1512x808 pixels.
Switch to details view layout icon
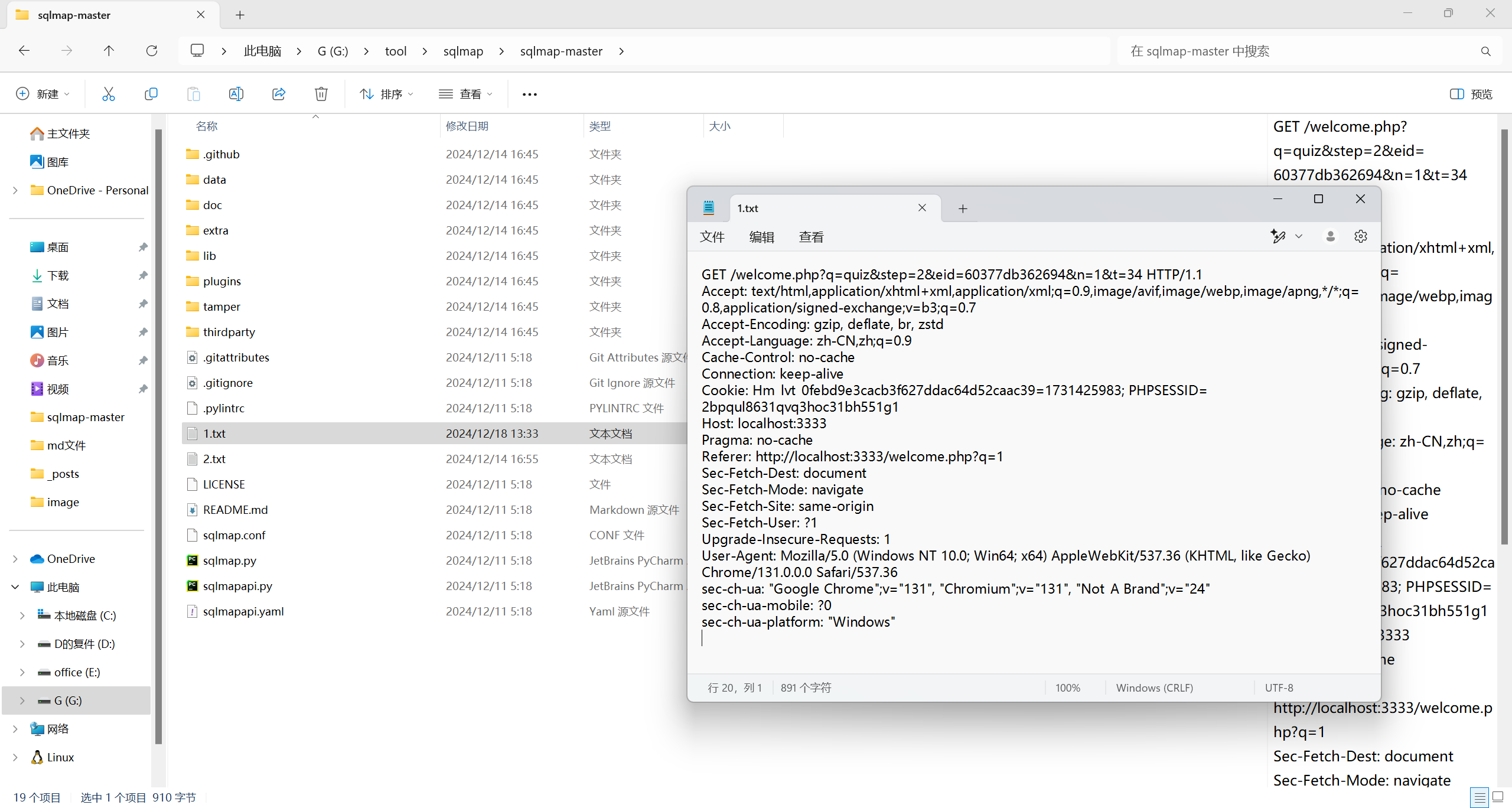pos(1479,797)
